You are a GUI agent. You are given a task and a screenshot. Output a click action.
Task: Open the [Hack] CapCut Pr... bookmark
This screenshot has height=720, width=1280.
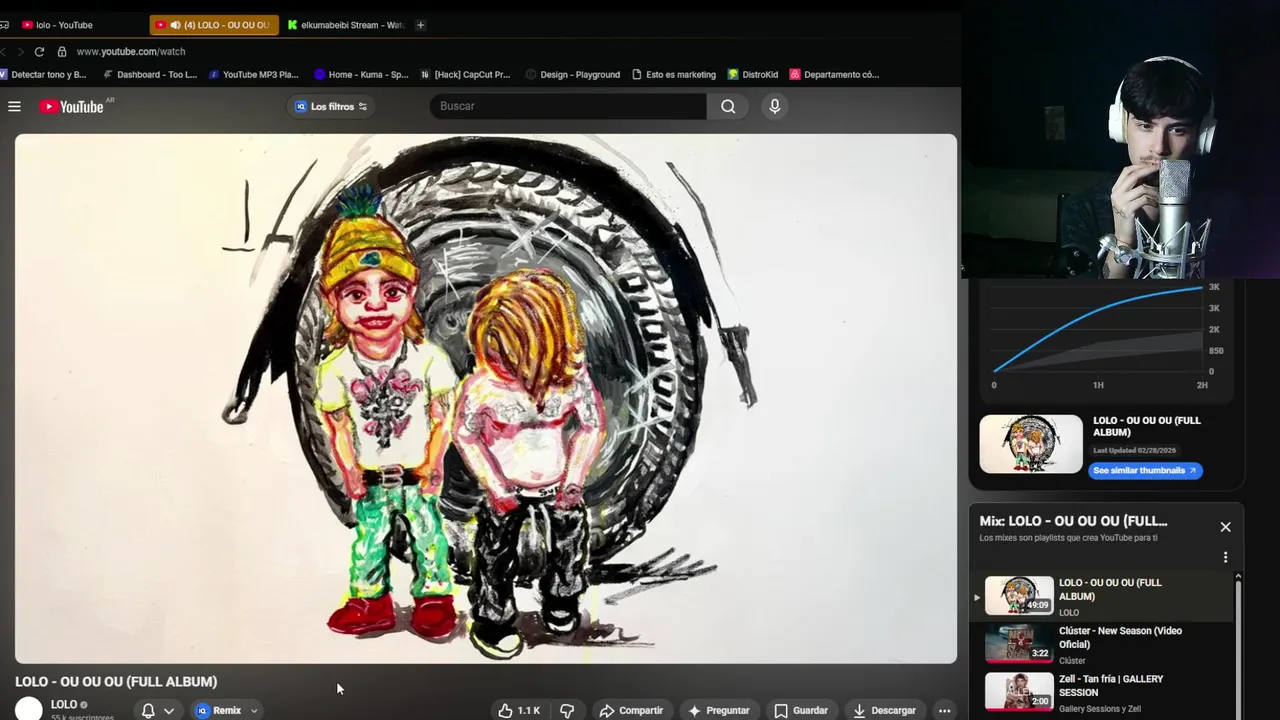(x=465, y=75)
